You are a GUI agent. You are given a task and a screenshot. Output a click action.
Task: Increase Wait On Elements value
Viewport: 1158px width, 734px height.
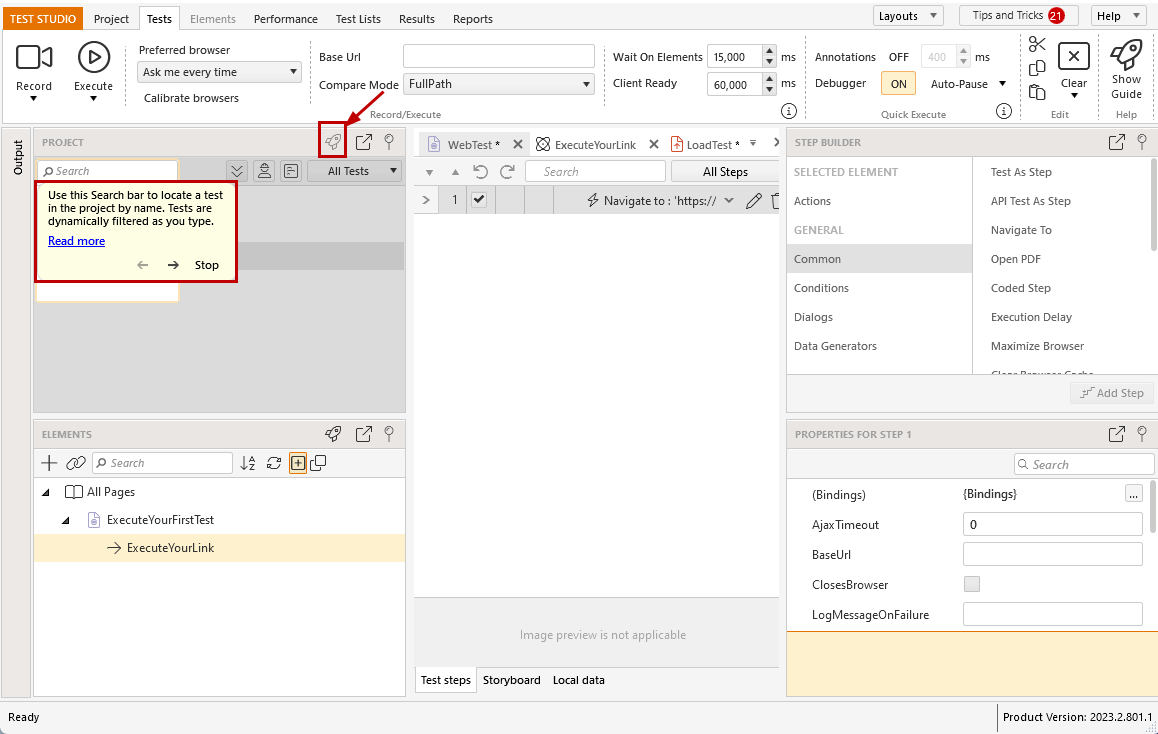click(770, 51)
